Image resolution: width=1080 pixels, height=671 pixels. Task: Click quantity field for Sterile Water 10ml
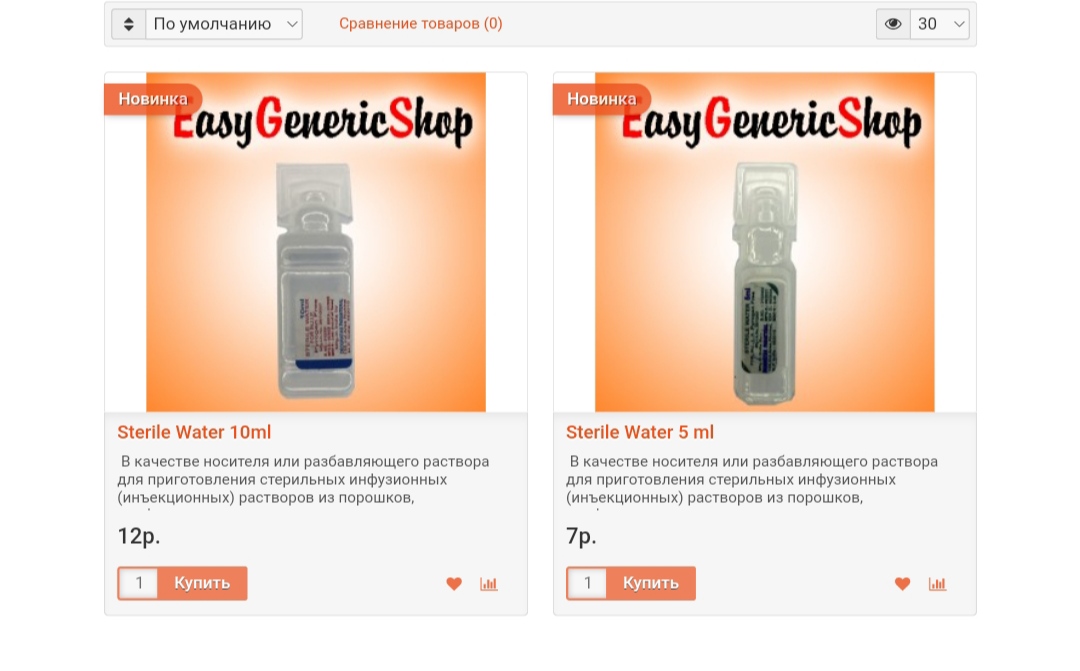click(x=139, y=583)
